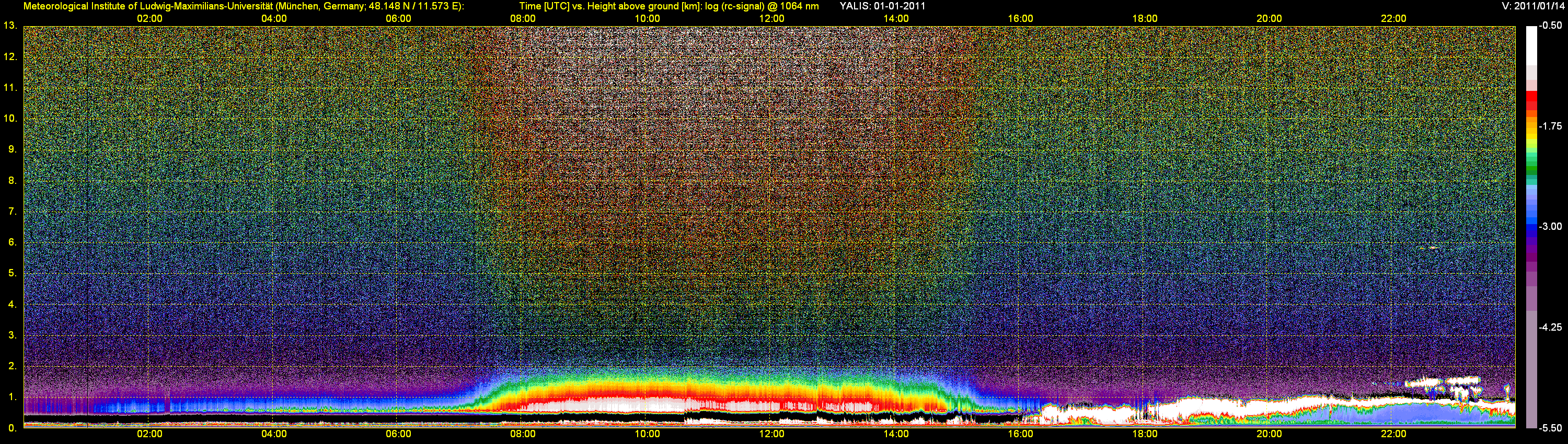Select '22:00' on the lower time axis

click(x=1393, y=434)
